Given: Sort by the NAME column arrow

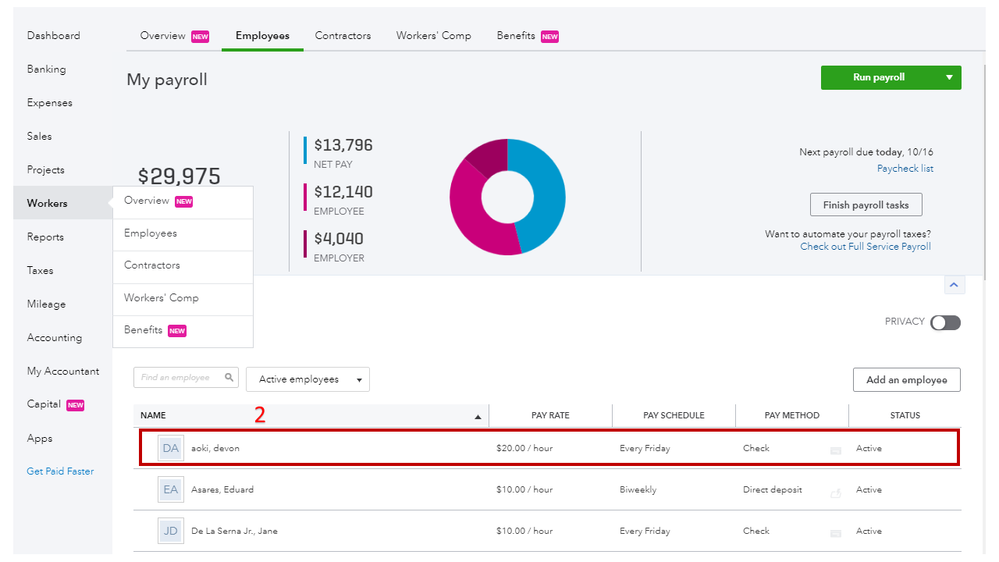Looking at the screenshot, I should pyautogui.click(x=478, y=416).
